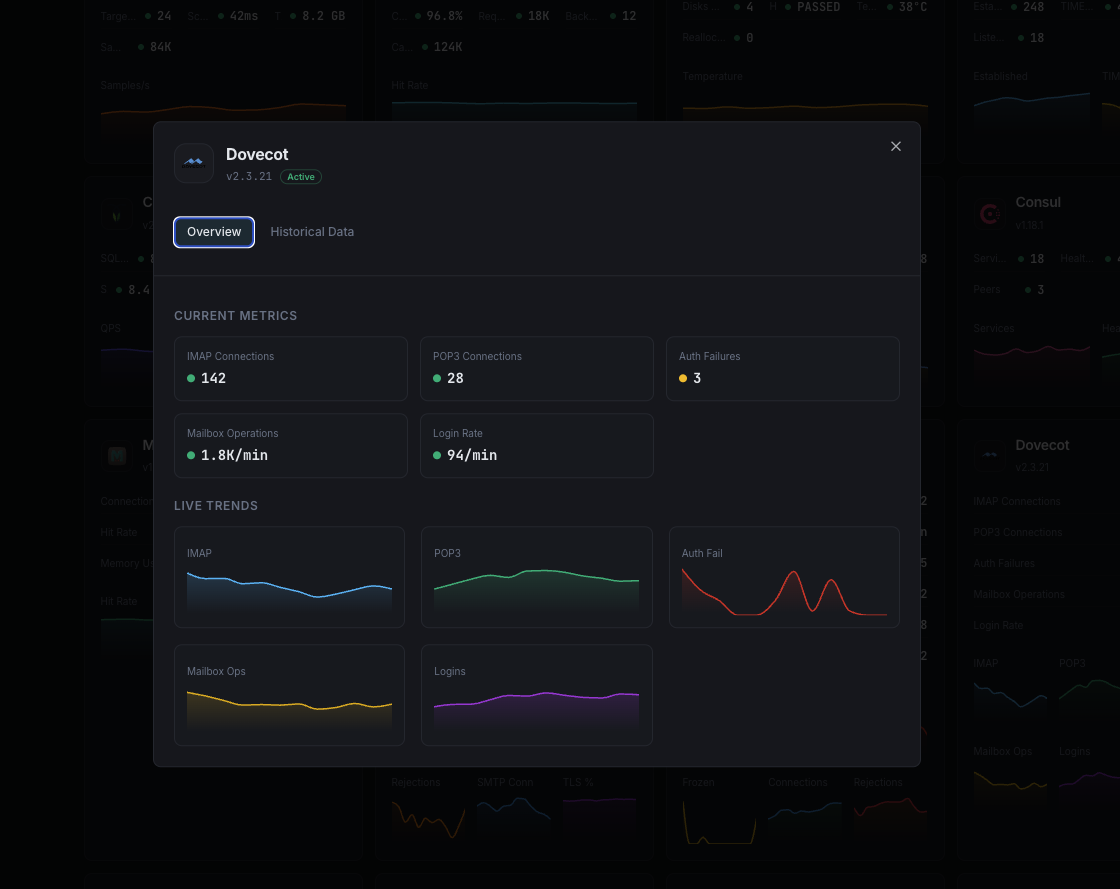The width and height of the screenshot is (1120, 889).
Task: Switch to the Historical Data tab
Action: (x=312, y=232)
